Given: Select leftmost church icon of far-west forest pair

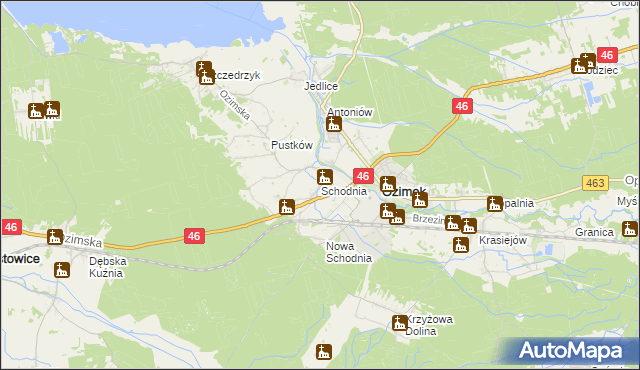Looking at the screenshot, I should coord(36,111).
